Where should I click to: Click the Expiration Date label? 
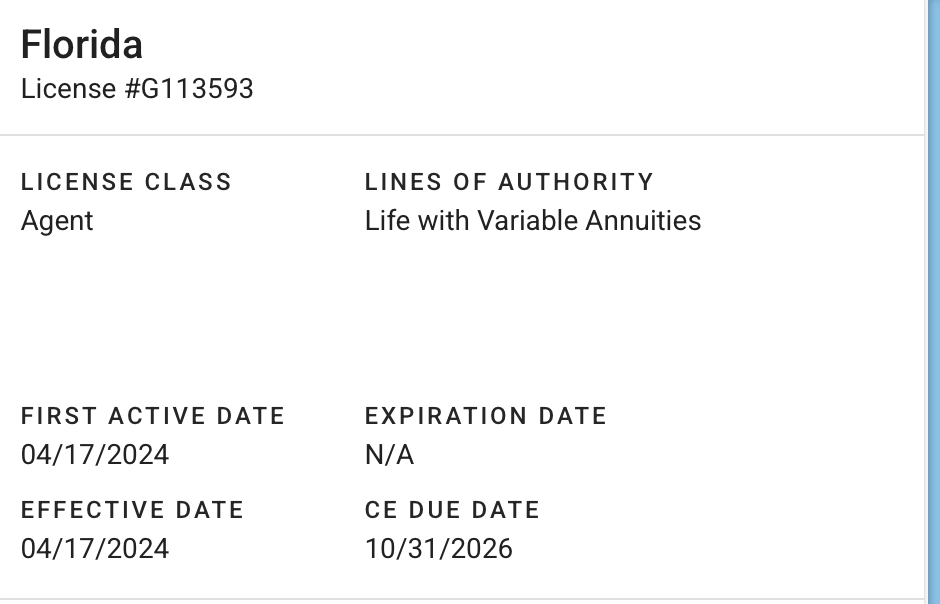(x=486, y=416)
